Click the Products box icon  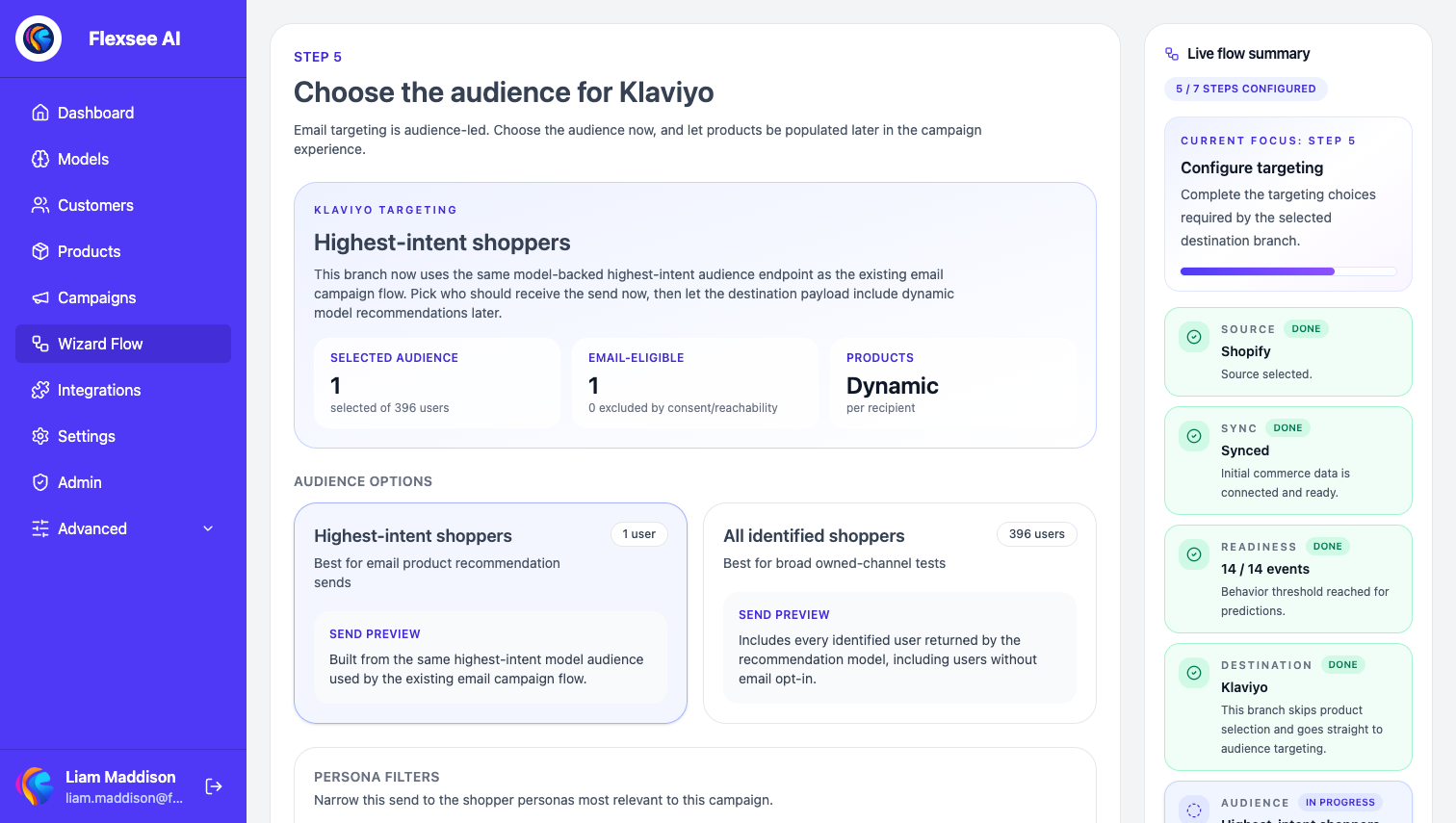(40, 251)
